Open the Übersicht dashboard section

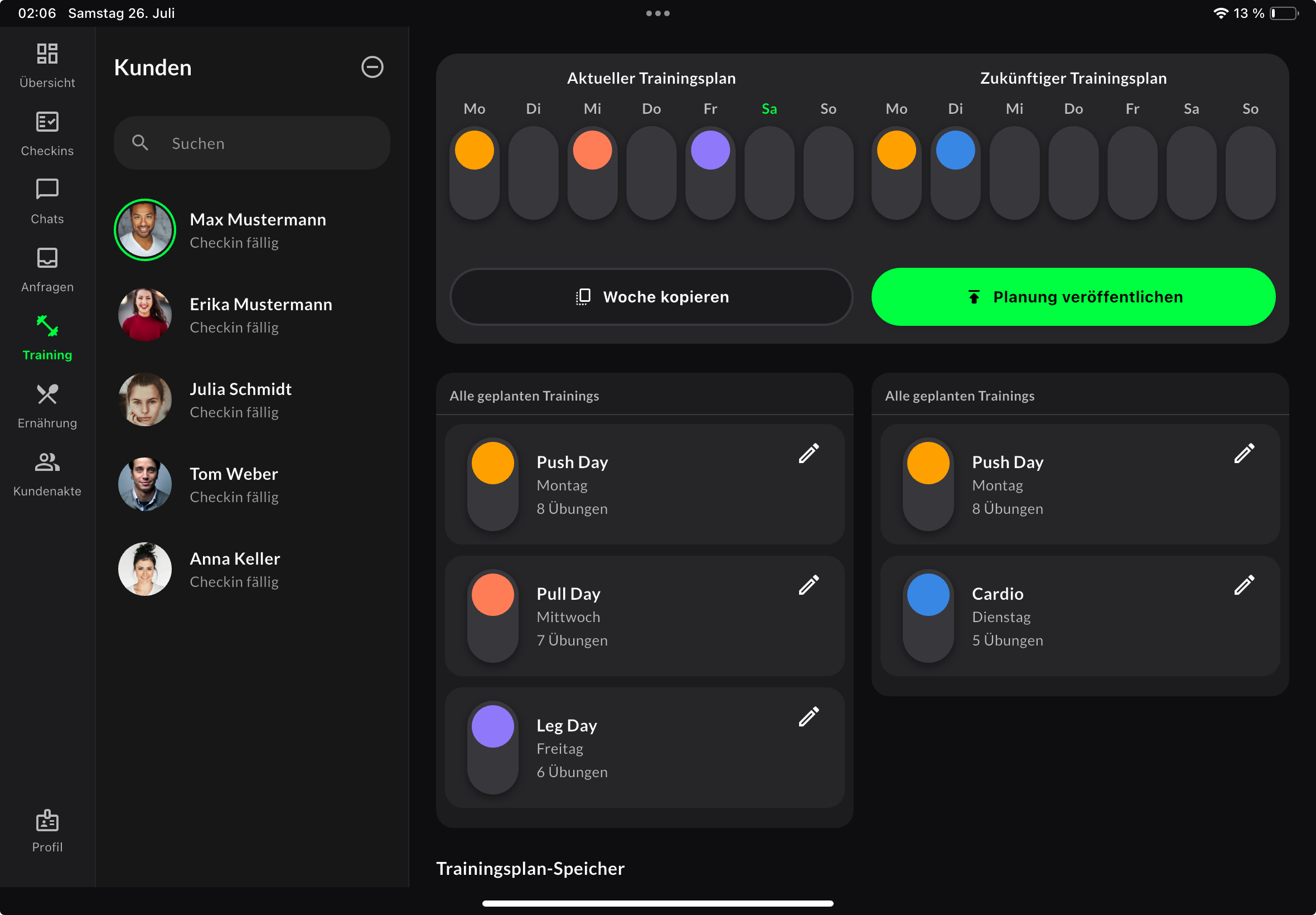click(x=47, y=65)
